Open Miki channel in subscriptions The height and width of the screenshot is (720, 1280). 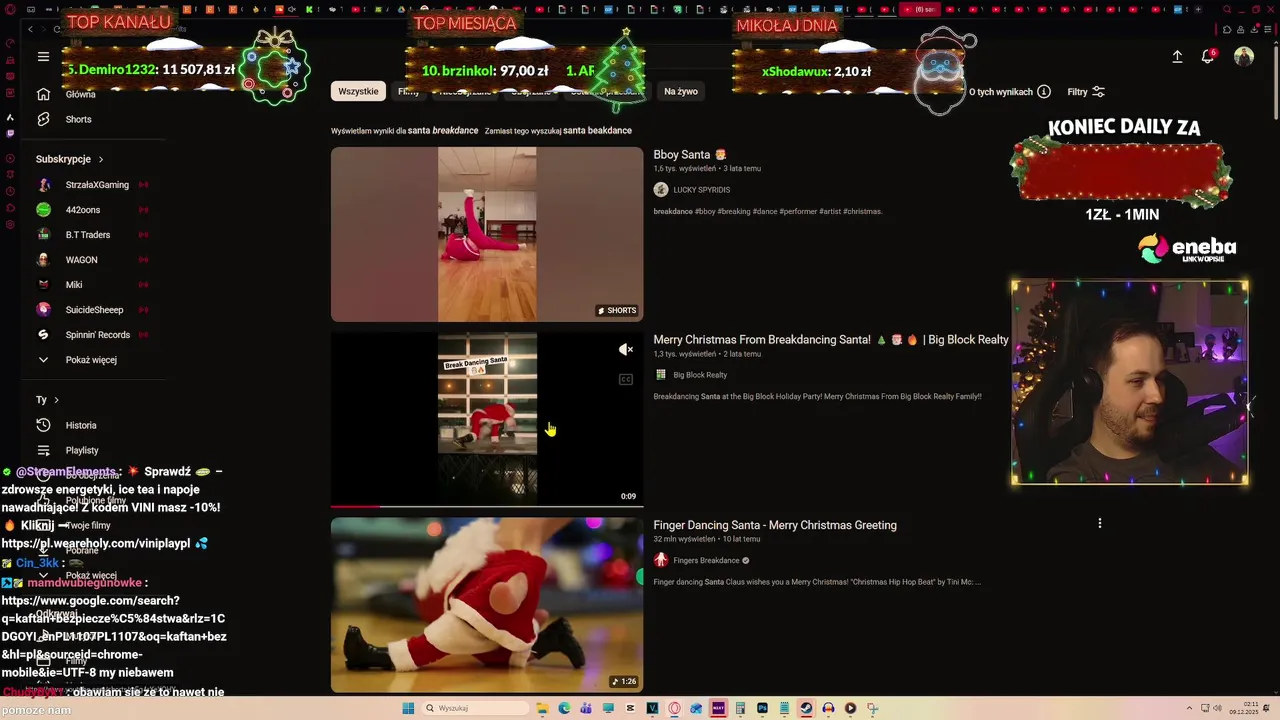coord(74,285)
